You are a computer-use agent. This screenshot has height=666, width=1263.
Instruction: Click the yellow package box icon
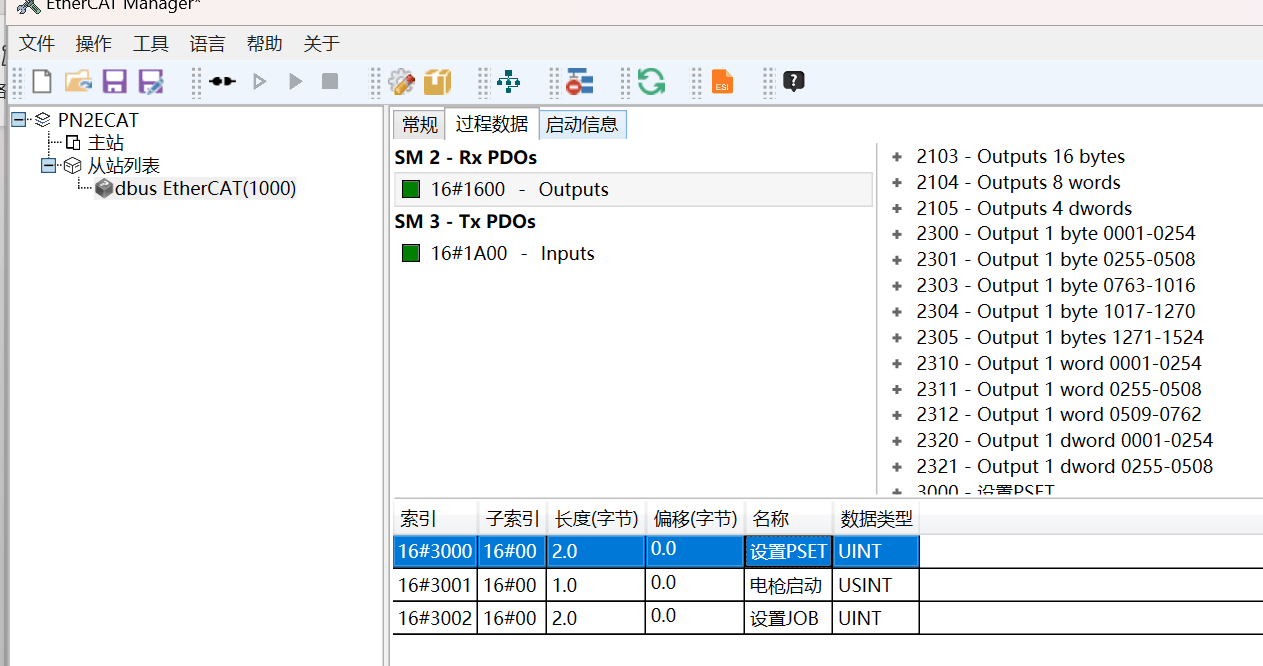pos(438,81)
